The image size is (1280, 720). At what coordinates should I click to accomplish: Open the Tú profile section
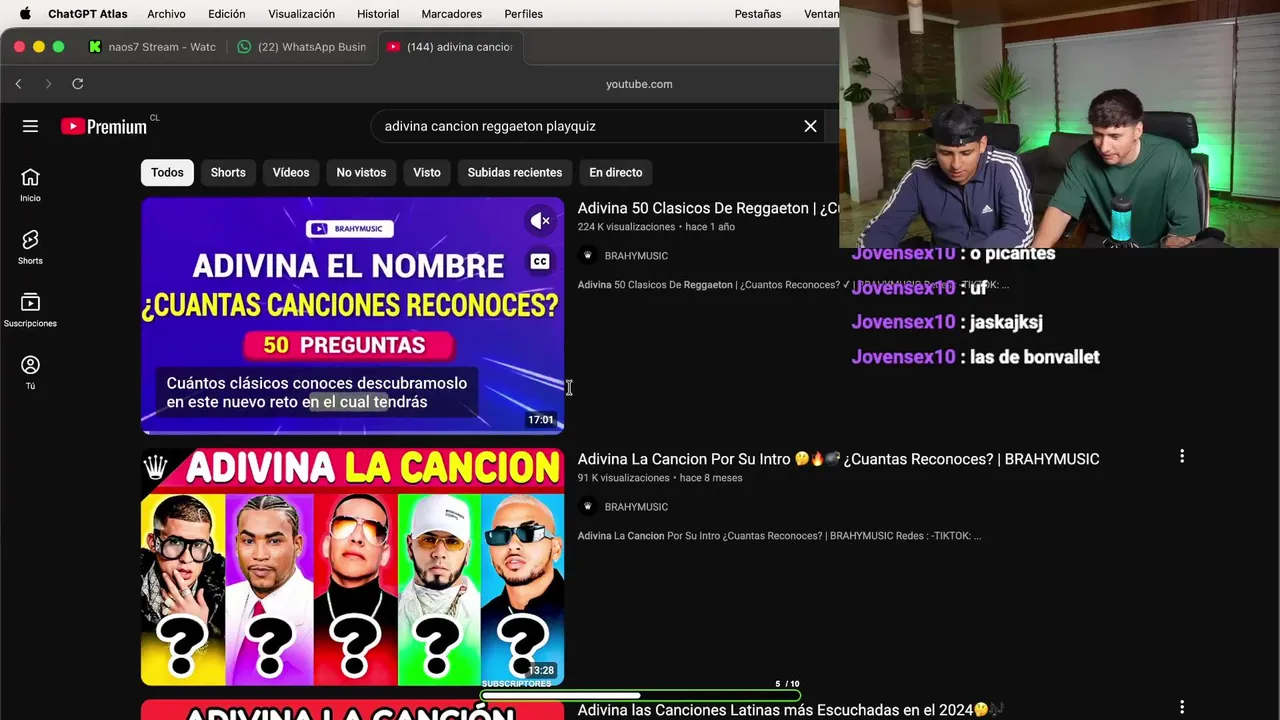pos(30,372)
